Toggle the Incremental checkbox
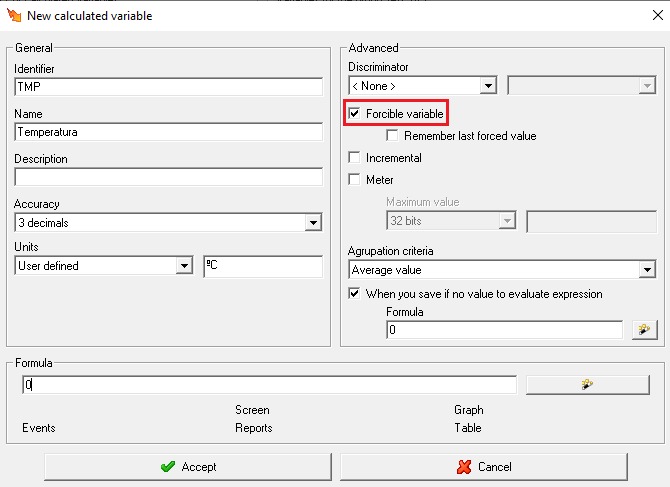The image size is (670, 487). point(354,158)
